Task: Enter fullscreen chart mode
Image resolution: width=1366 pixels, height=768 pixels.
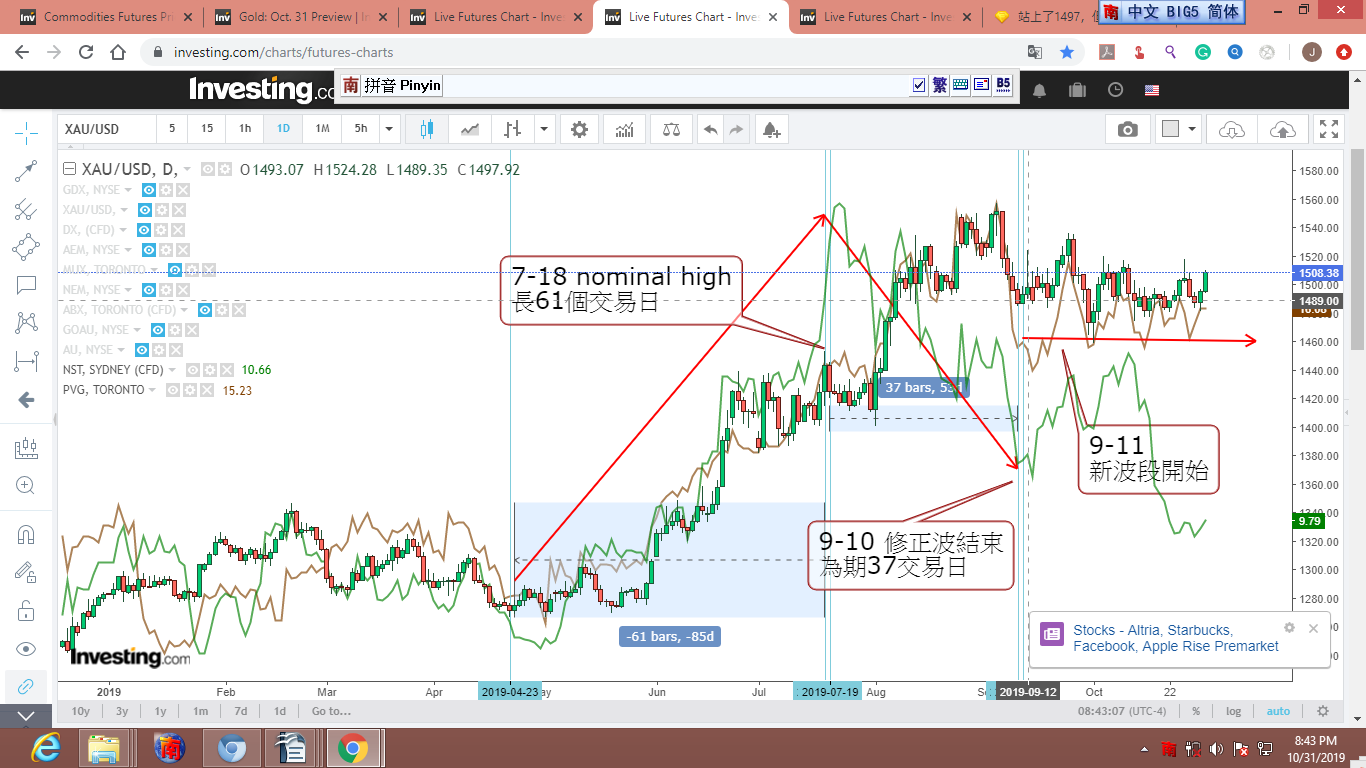Action: 1329,129
